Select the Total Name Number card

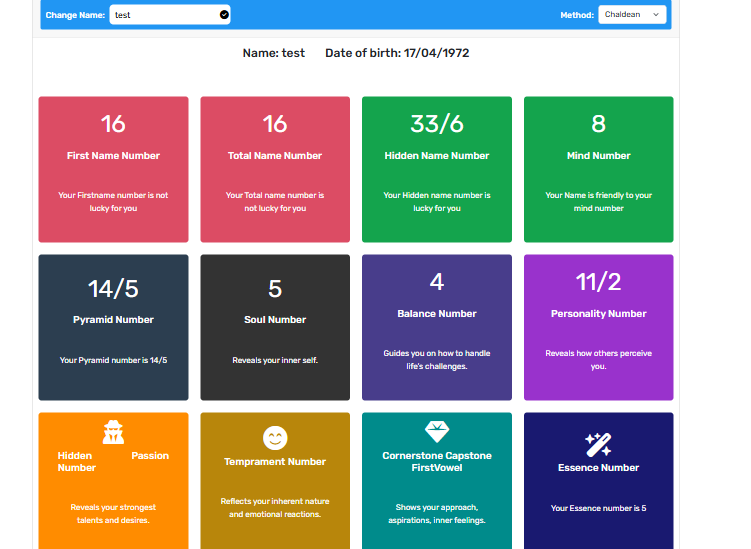click(275, 169)
